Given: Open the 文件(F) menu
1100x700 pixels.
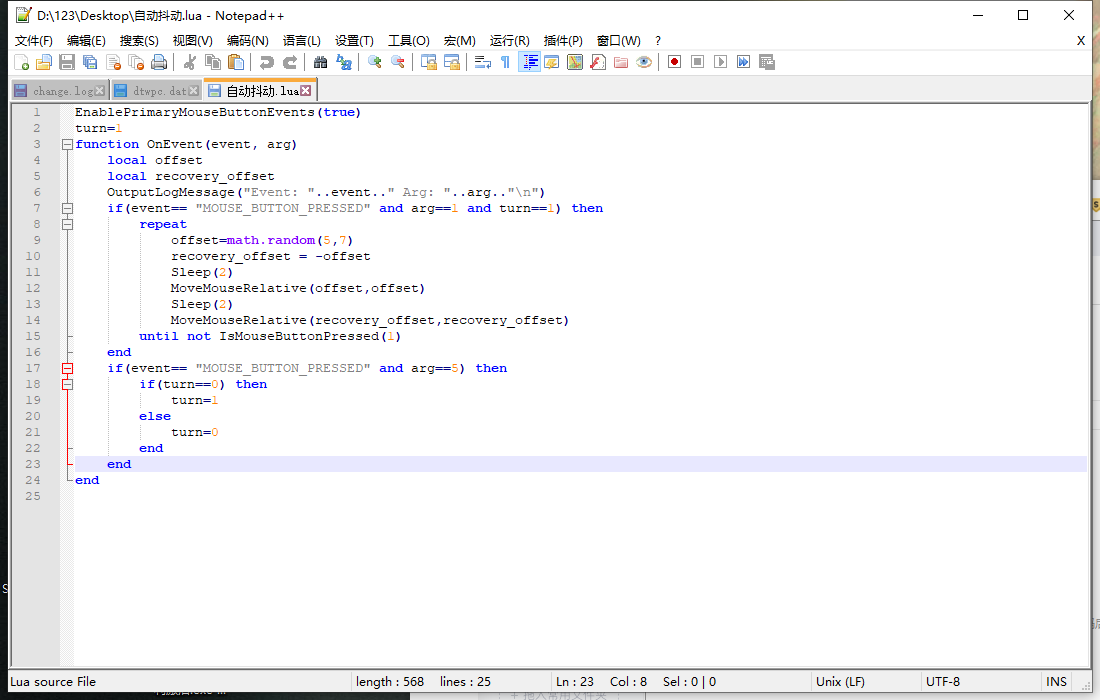Looking at the screenshot, I should click(34, 41).
